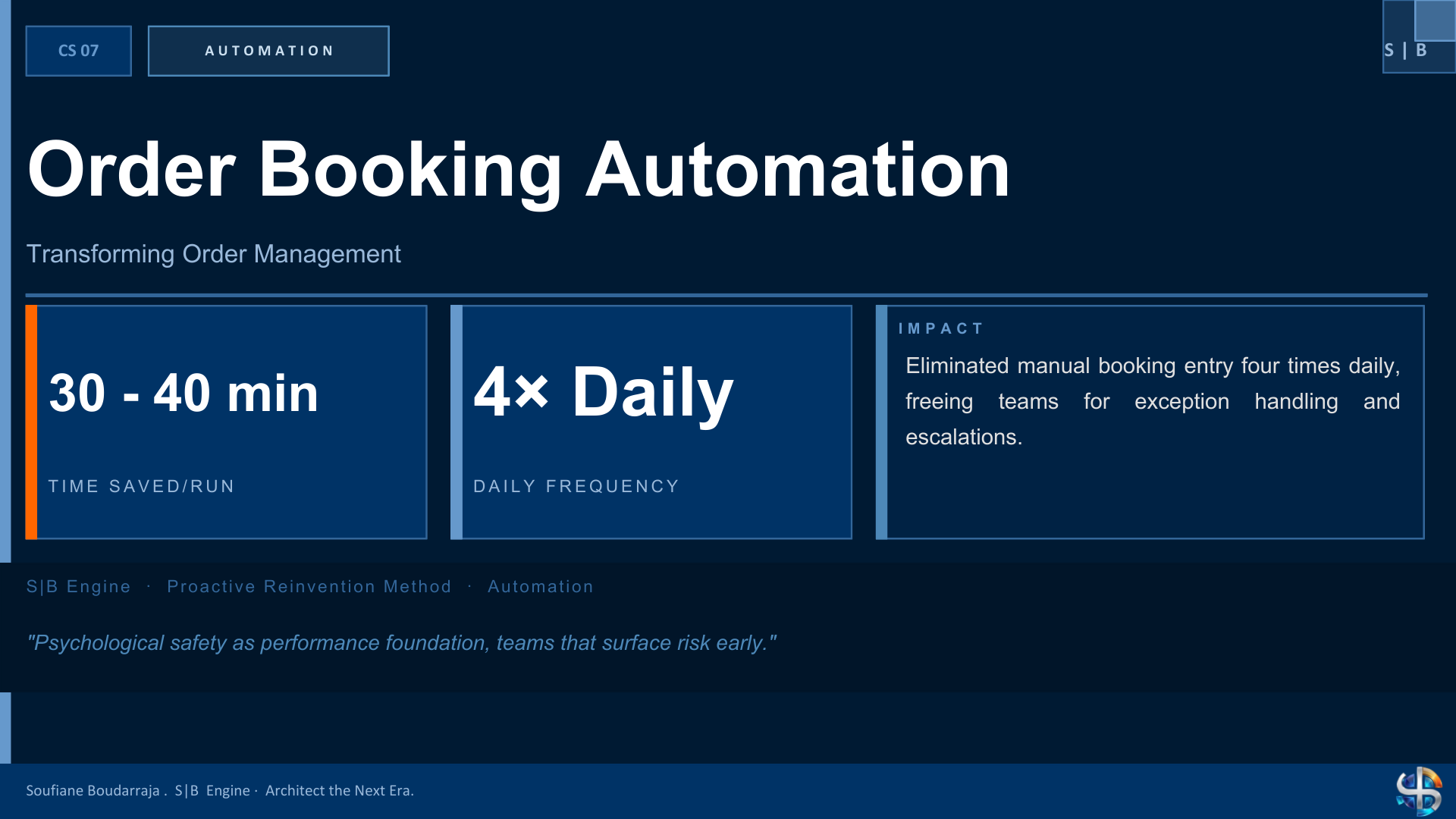The width and height of the screenshot is (1456, 819).
Task: Click the Automation breadcrumb tag
Action: (541, 586)
